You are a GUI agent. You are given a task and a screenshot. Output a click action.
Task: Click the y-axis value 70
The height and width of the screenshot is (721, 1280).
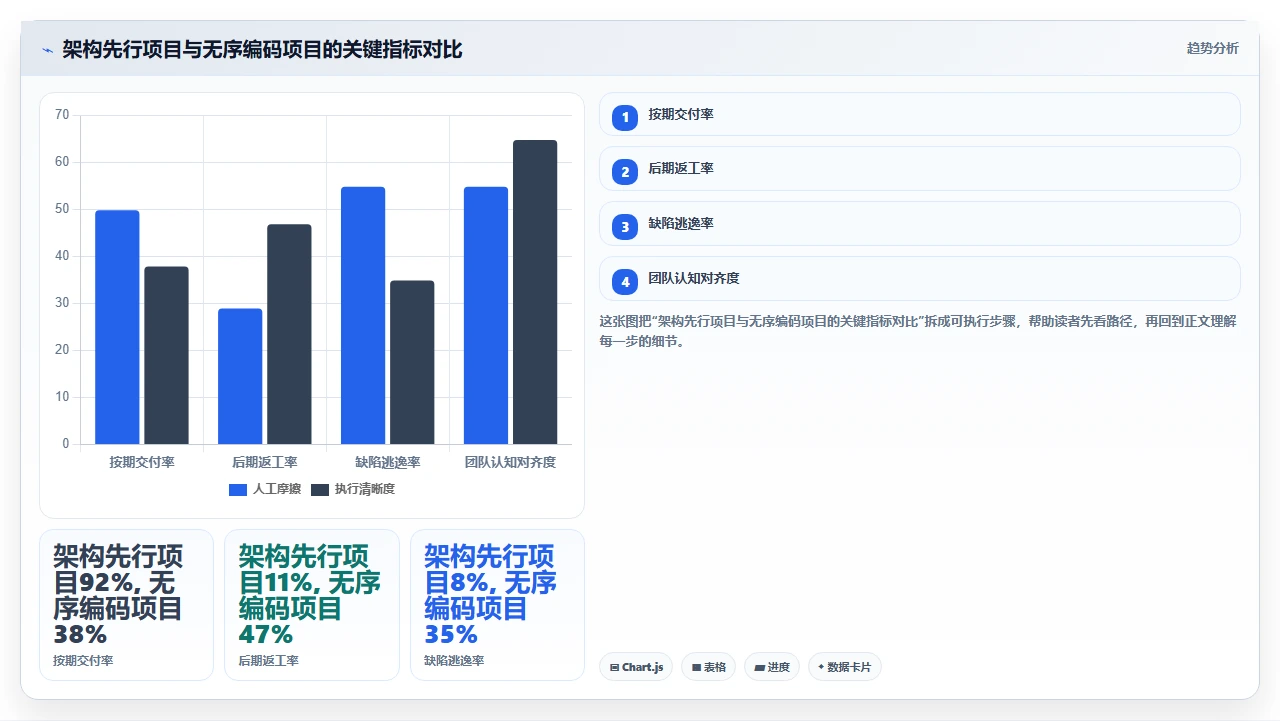[x=62, y=115]
